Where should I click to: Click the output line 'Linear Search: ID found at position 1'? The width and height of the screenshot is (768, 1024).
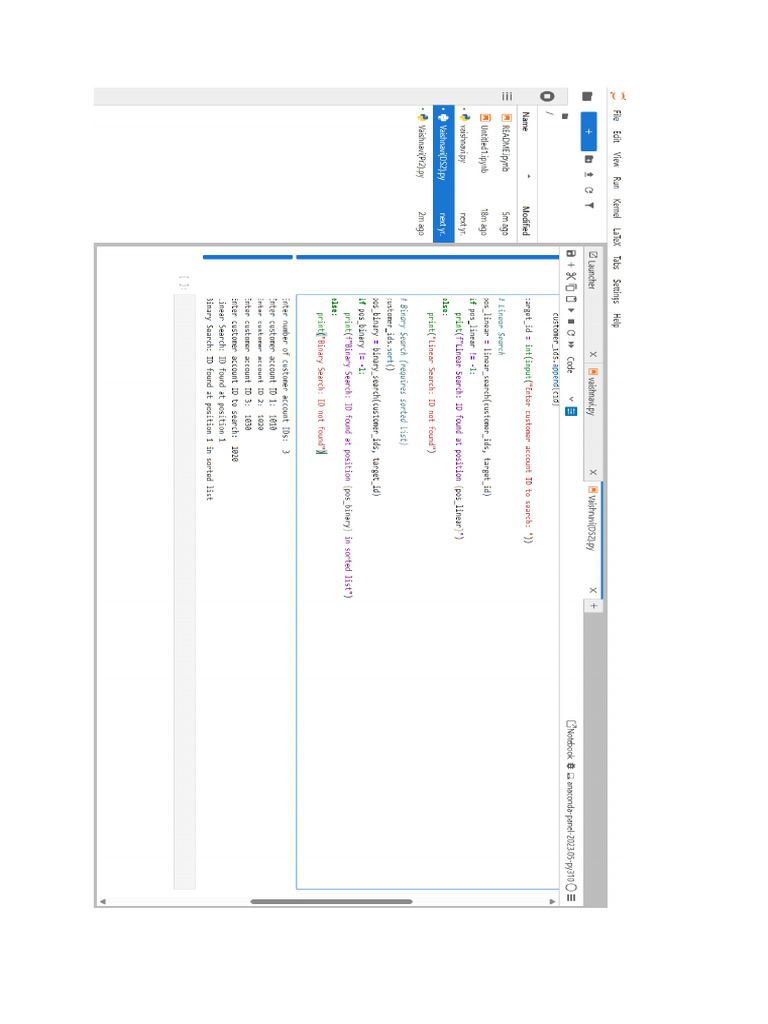click(x=222, y=371)
